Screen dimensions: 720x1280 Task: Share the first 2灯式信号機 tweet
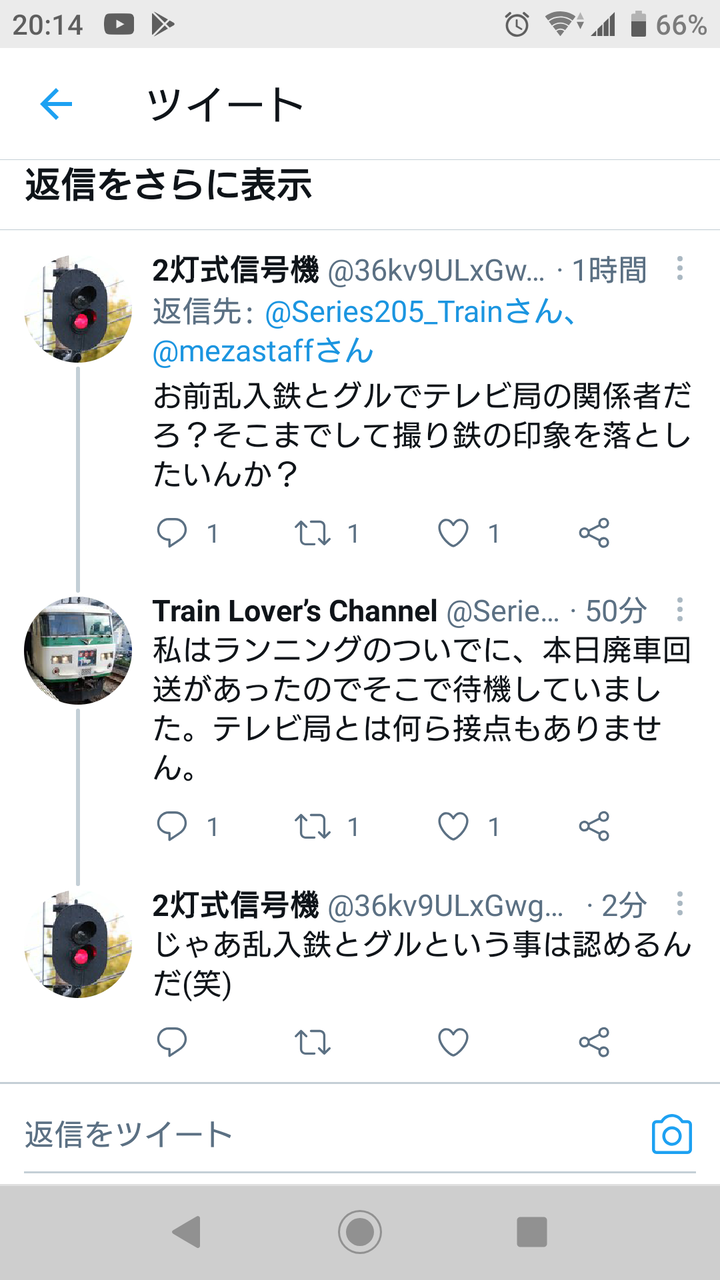pos(594,533)
